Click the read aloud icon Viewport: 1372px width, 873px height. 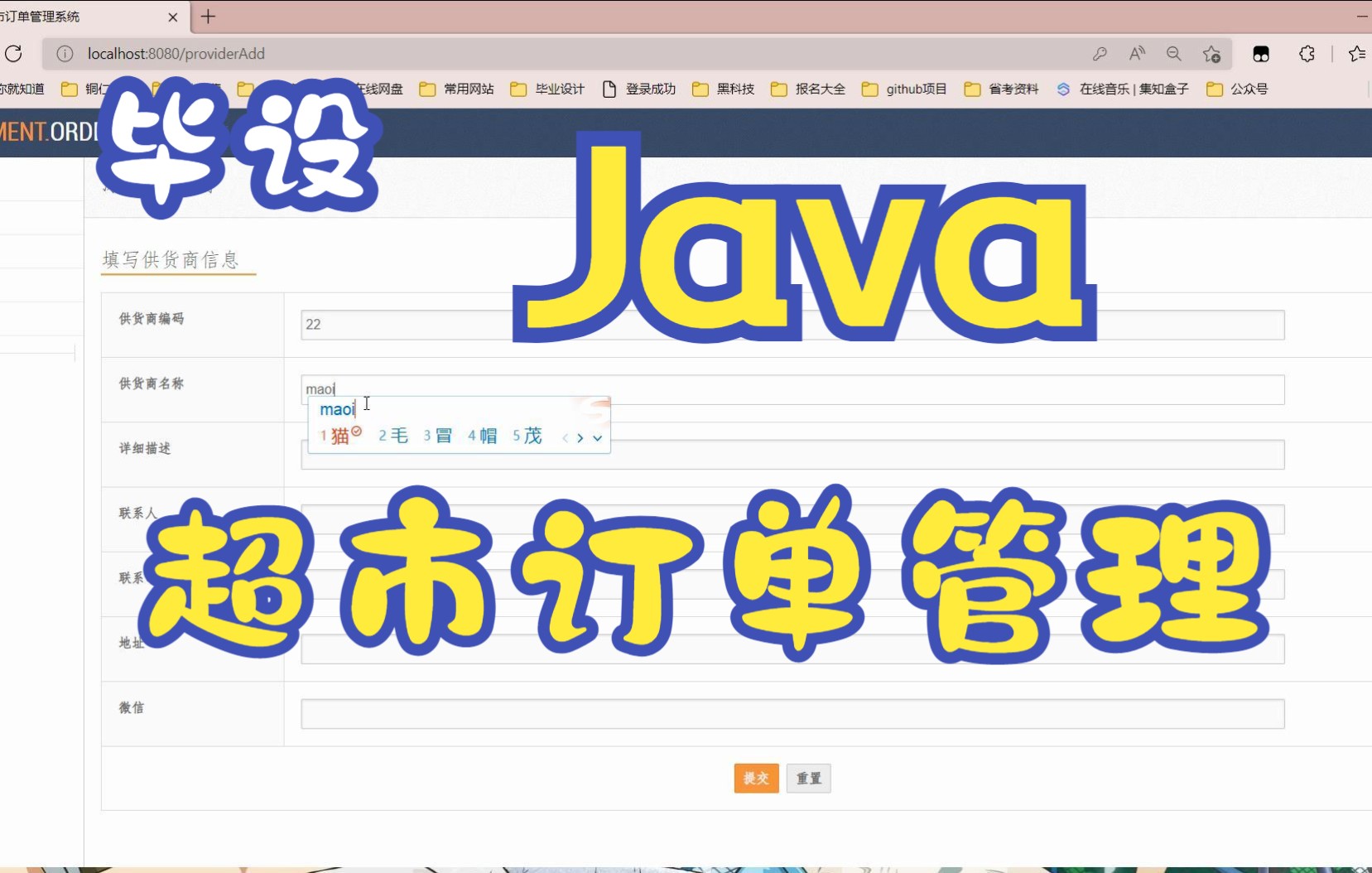point(1137,54)
